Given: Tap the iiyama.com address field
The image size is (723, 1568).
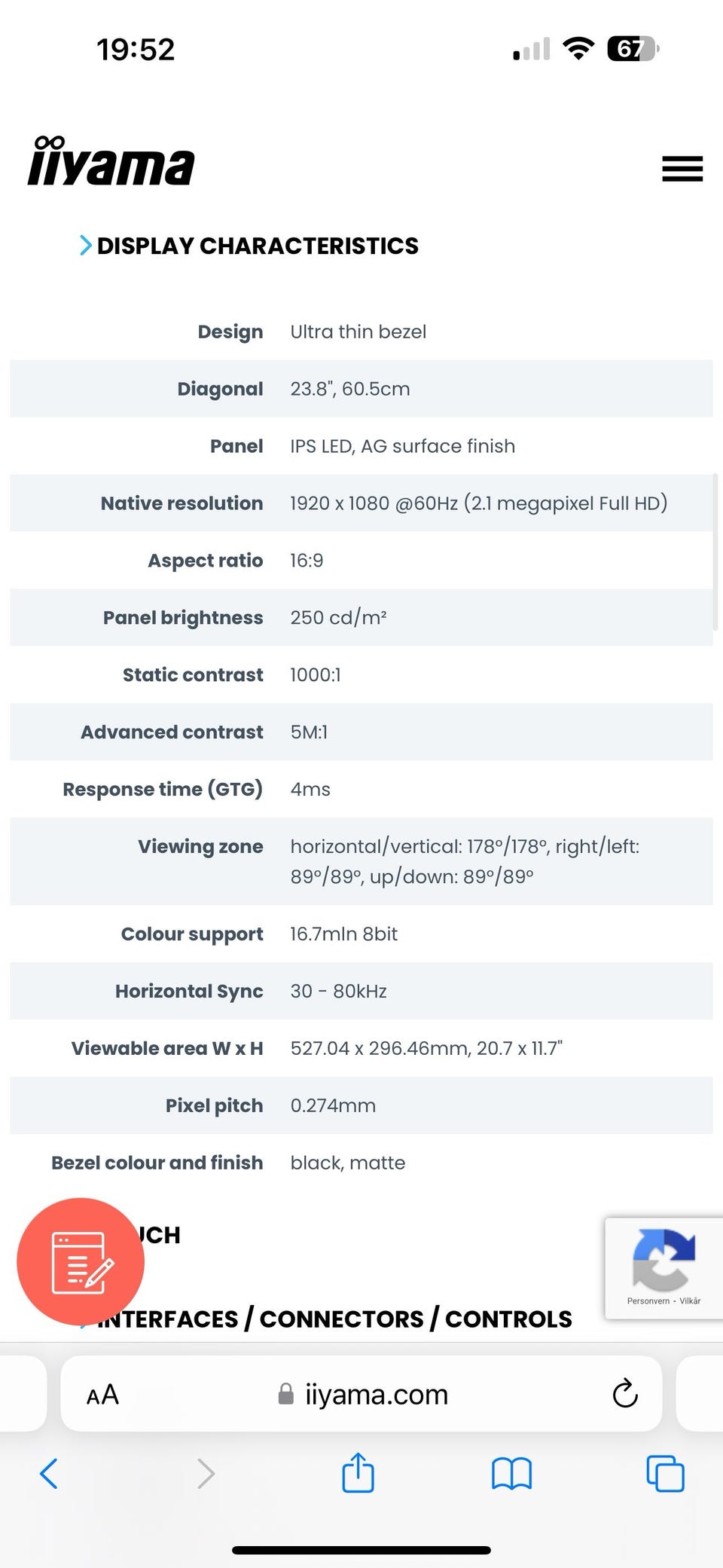Looking at the screenshot, I should tap(376, 1395).
